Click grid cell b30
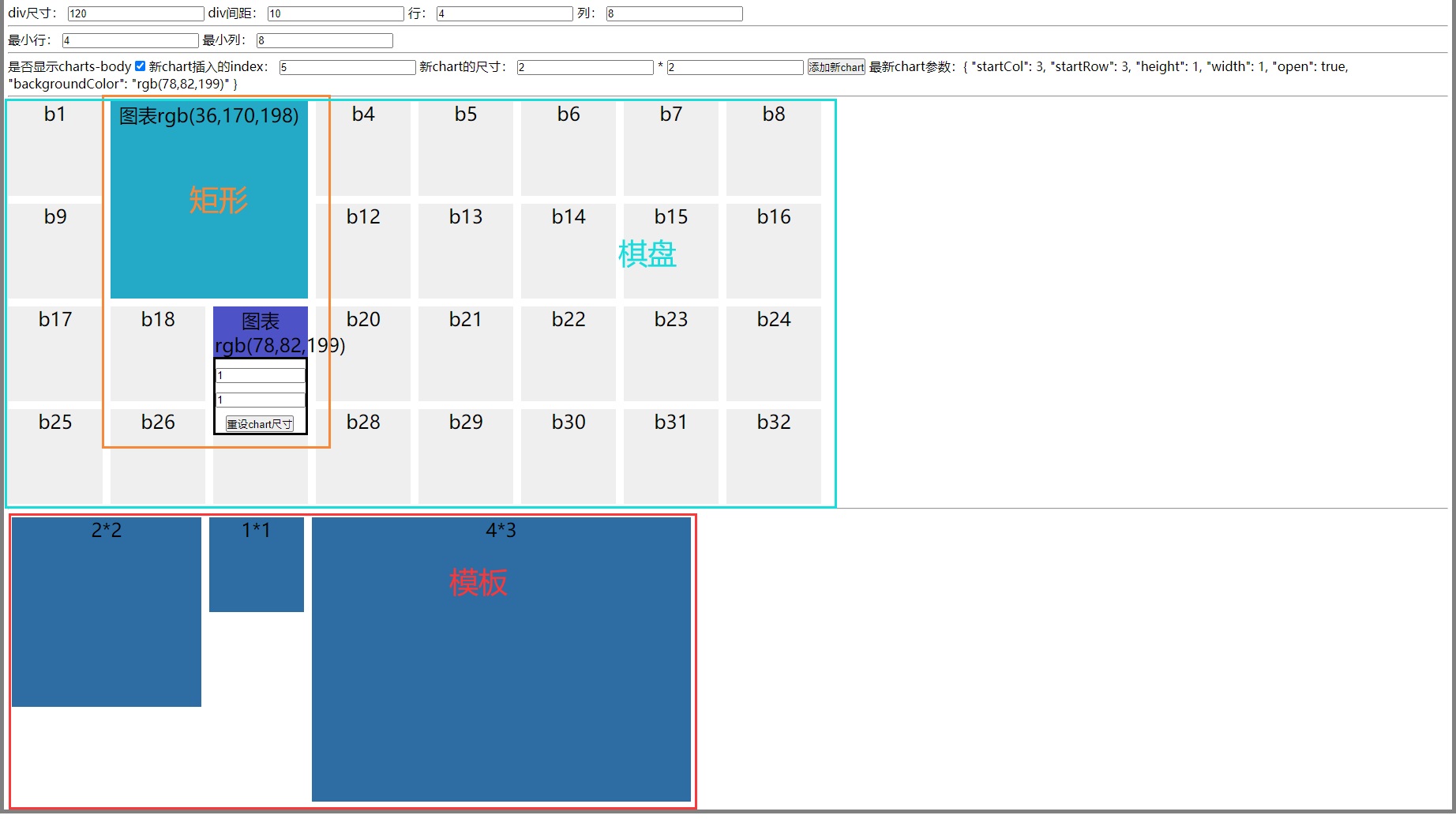The image size is (1456, 819). pyautogui.click(x=569, y=456)
